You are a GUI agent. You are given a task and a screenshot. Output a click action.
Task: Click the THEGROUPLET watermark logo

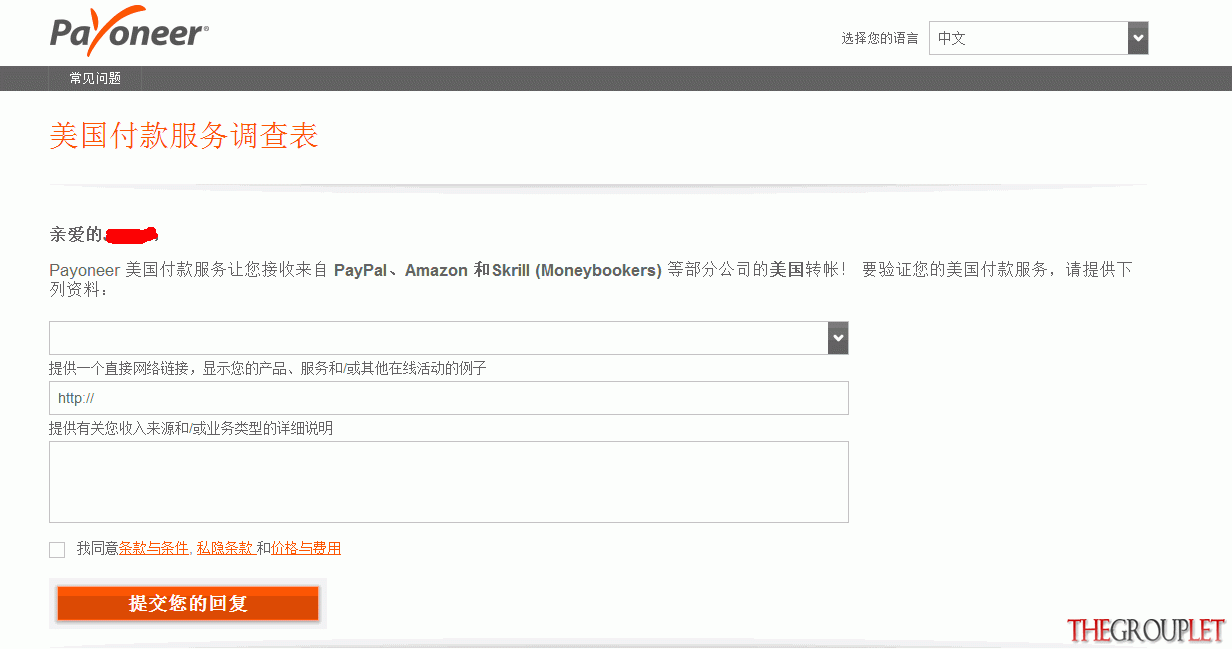coord(1146,630)
